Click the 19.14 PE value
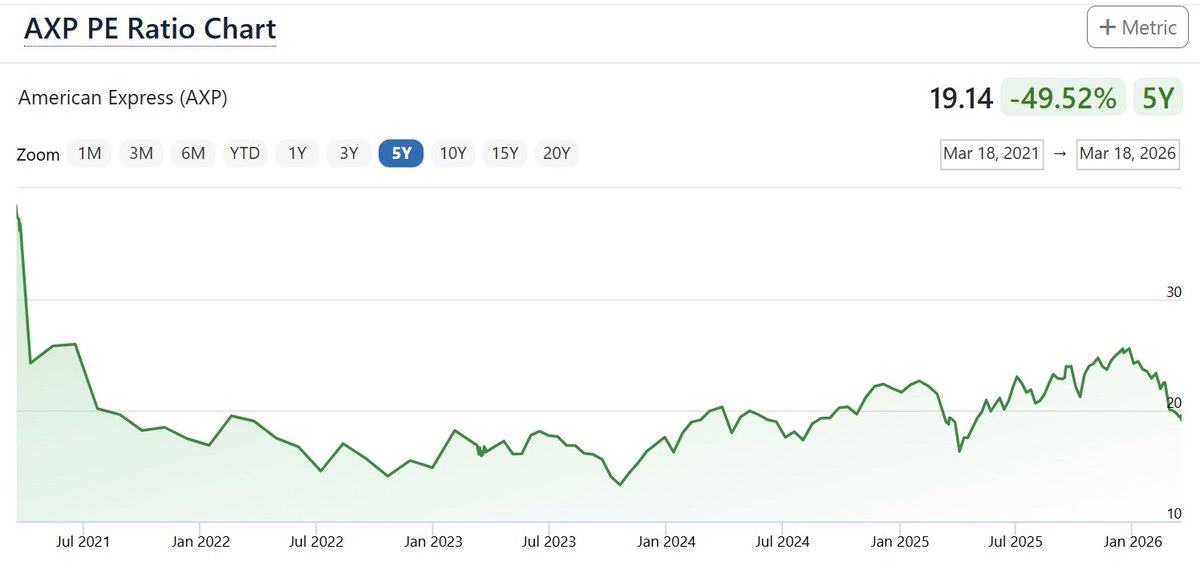Image resolution: width=1200 pixels, height=578 pixels. pyautogui.click(x=961, y=98)
